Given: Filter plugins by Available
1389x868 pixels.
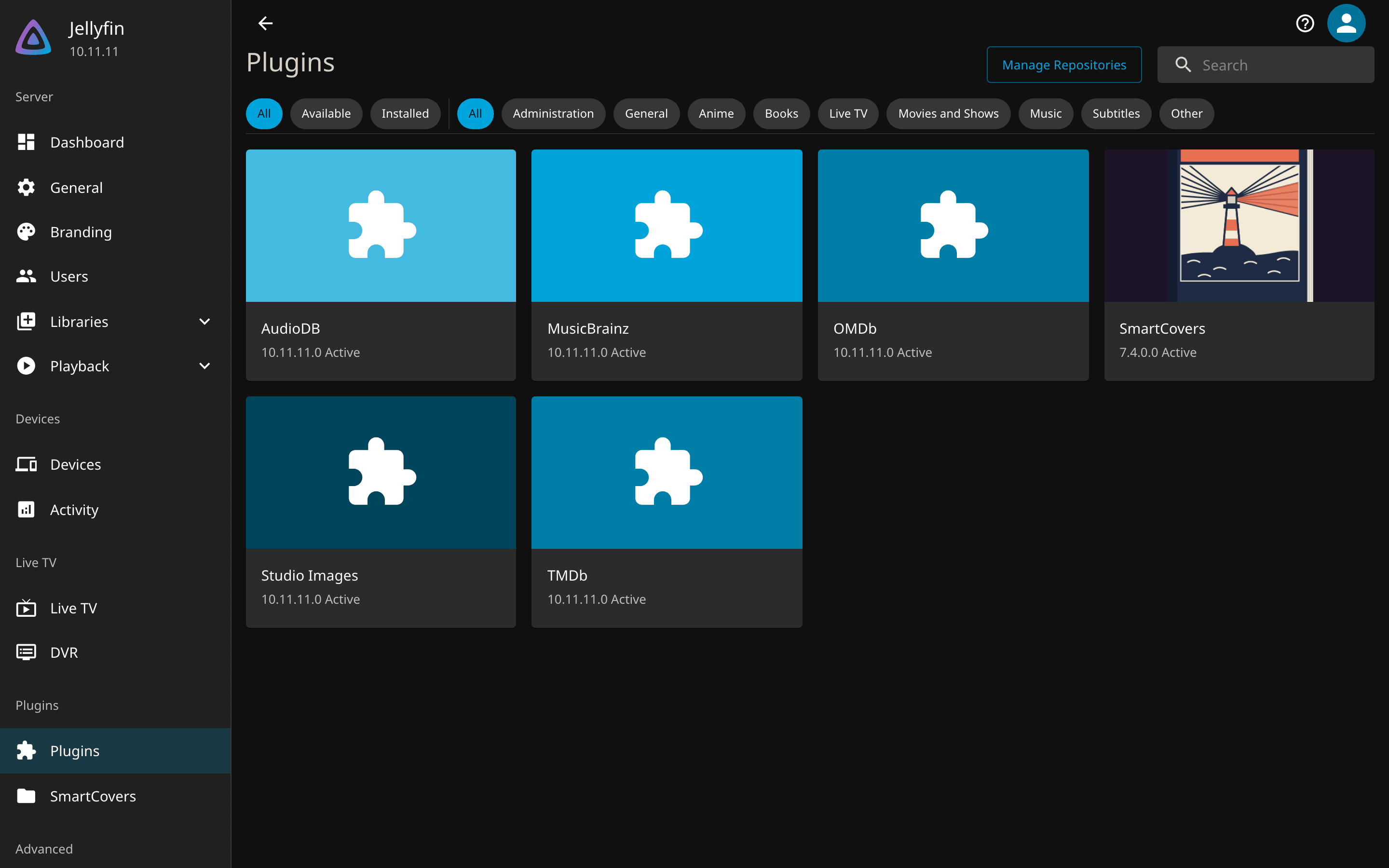Looking at the screenshot, I should [326, 114].
